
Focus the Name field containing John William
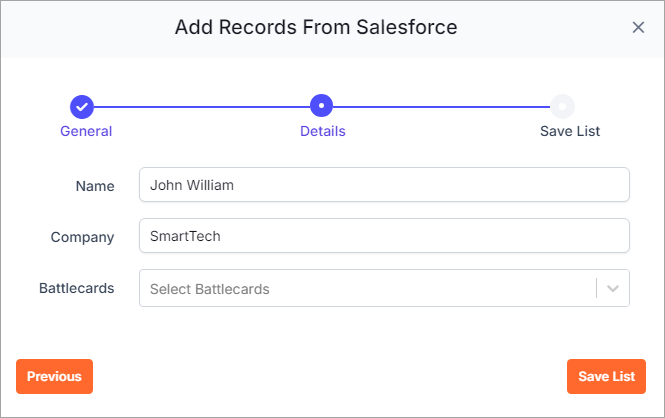pyautogui.click(x=384, y=185)
